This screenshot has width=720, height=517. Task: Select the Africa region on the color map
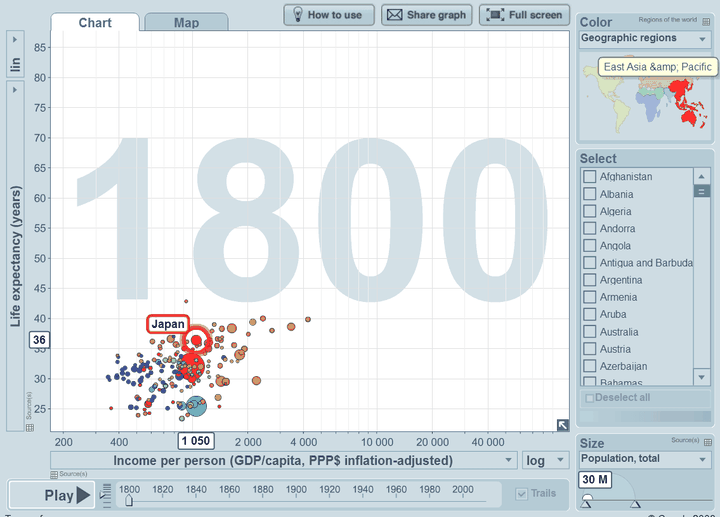click(649, 106)
